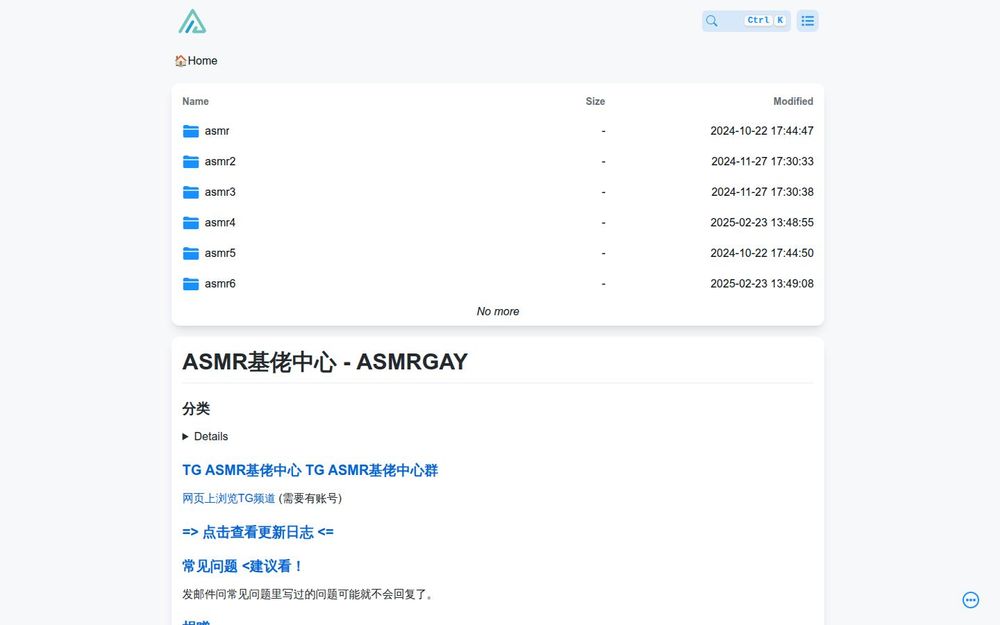Click the folder icon for asmr6
This screenshot has height=625, width=1000.
click(191, 284)
